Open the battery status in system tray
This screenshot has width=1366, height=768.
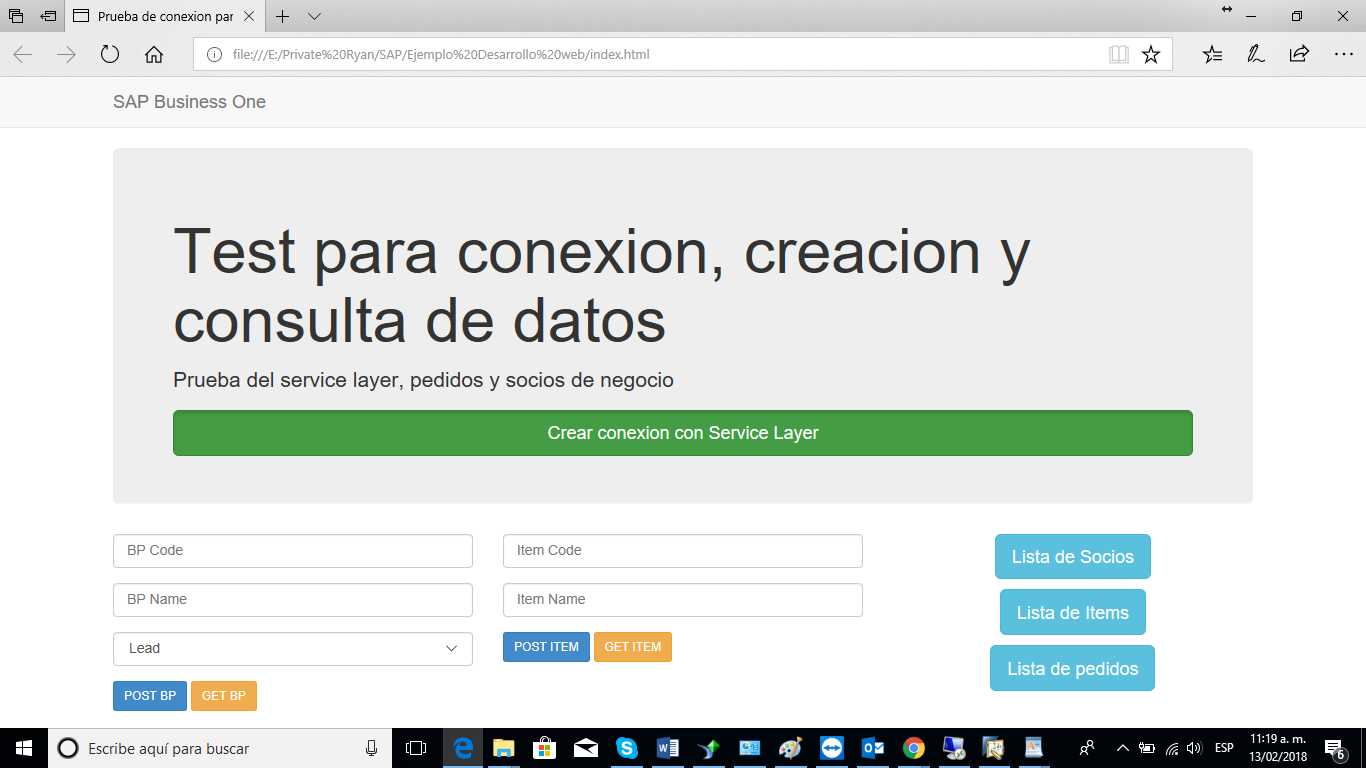click(x=1148, y=748)
